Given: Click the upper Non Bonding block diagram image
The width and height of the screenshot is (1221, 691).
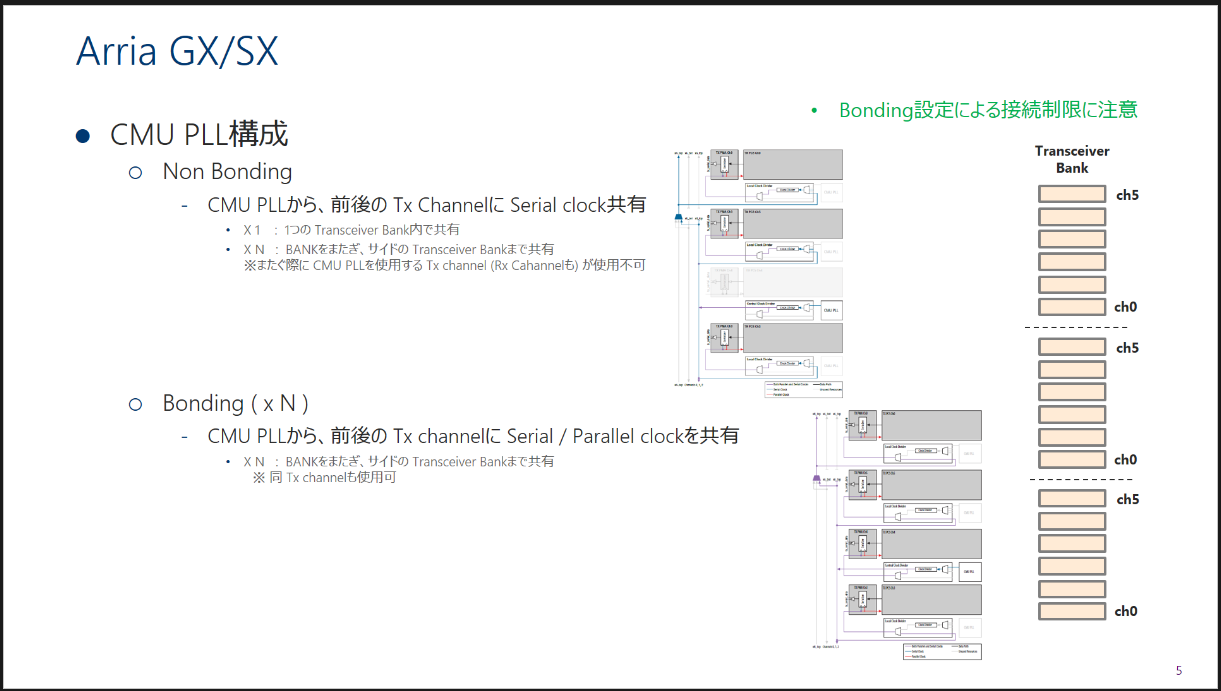Looking at the screenshot, I should (759, 266).
